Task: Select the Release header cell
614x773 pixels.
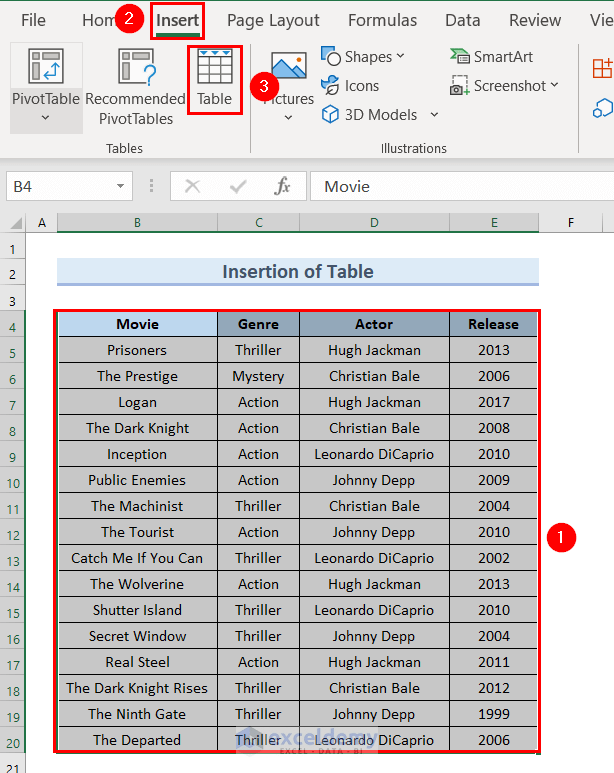Action: pos(494,324)
